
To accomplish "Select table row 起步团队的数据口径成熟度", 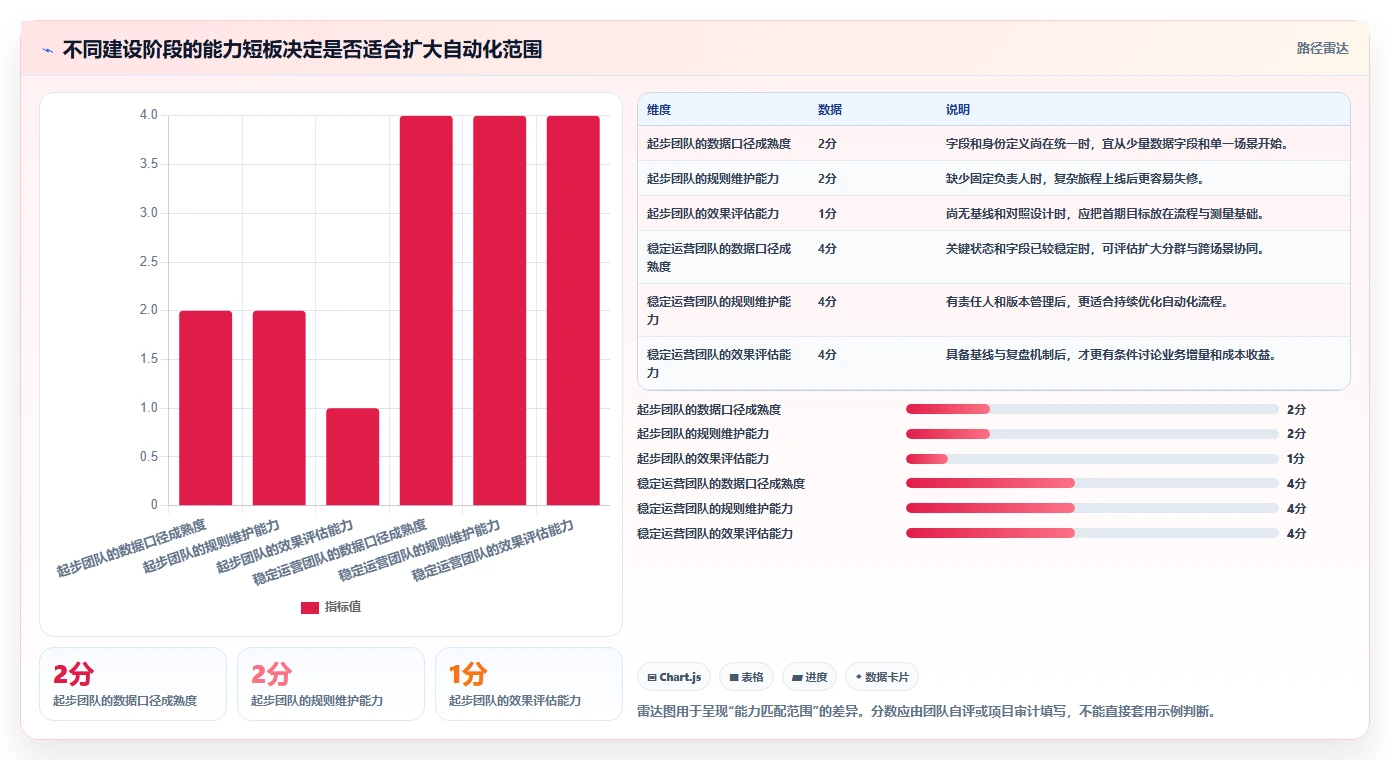I will 993,144.
